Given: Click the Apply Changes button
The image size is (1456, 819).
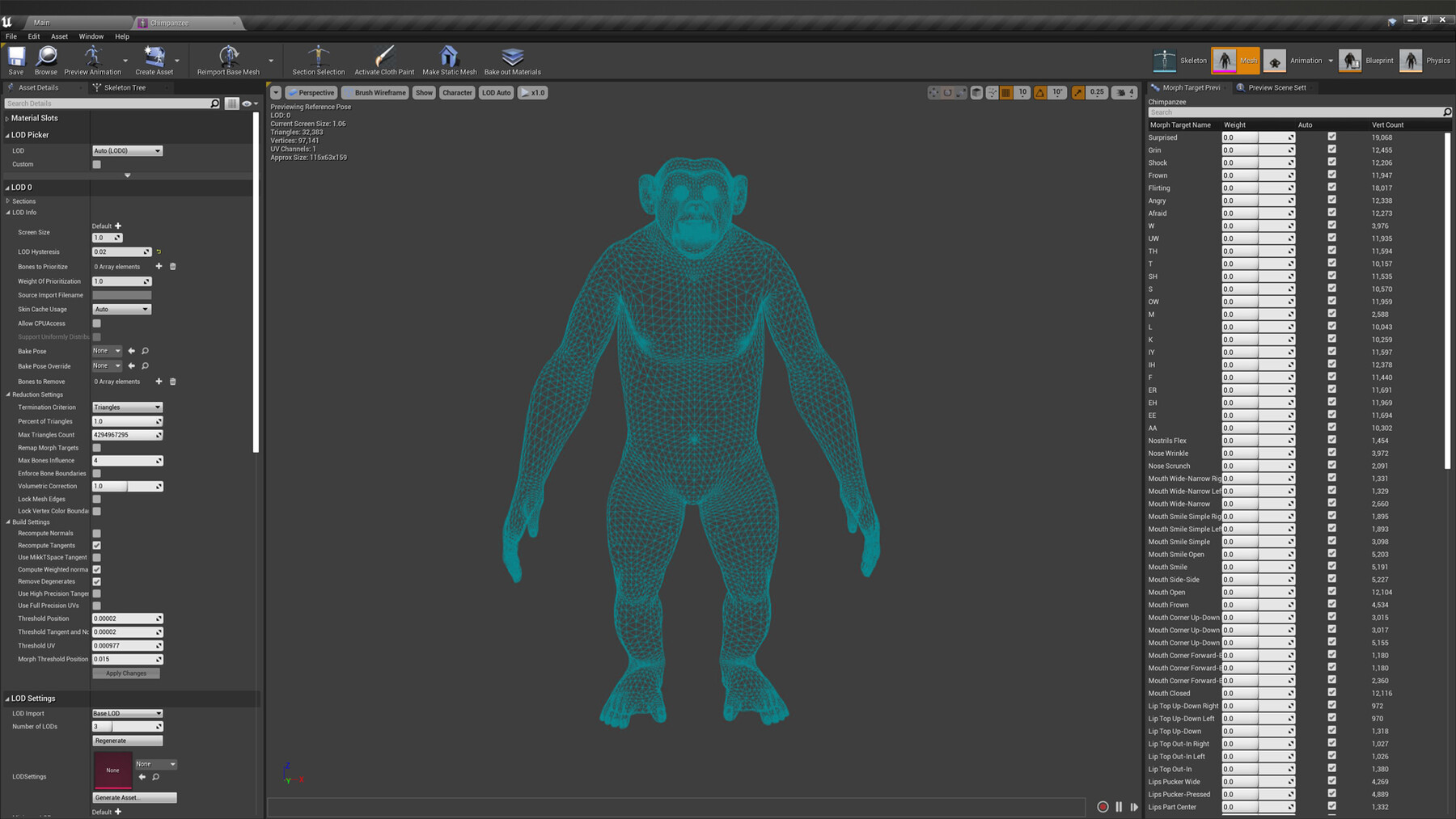Looking at the screenshot, I should point(125,672).
